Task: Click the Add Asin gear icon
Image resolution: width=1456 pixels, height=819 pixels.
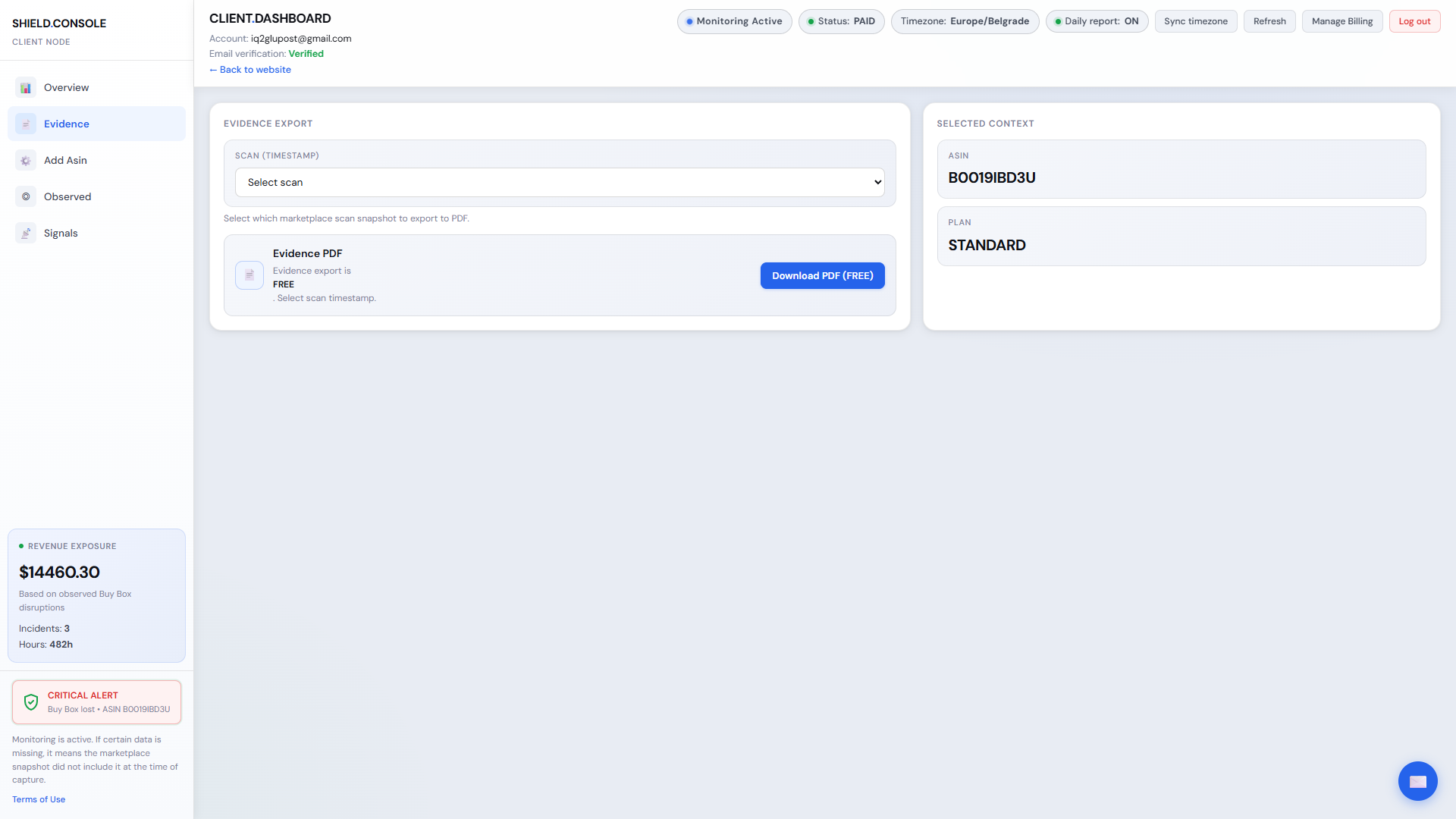Action: pyautogui.click(x=26, y=161)
